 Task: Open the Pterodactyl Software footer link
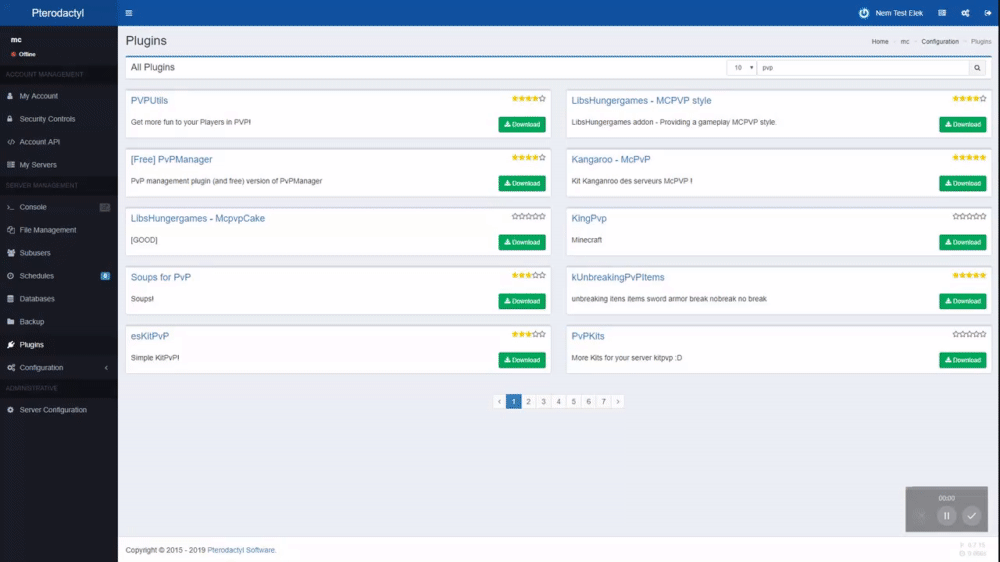tap(241, 550)
